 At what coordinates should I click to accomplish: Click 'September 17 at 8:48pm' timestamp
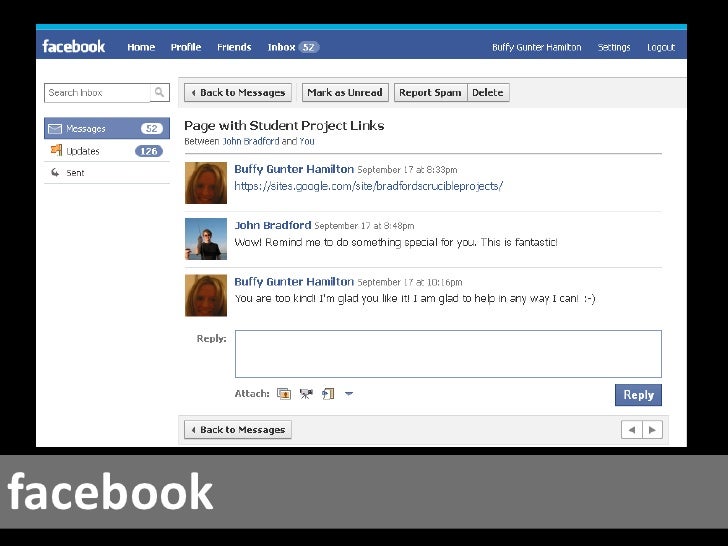point(364,226)
